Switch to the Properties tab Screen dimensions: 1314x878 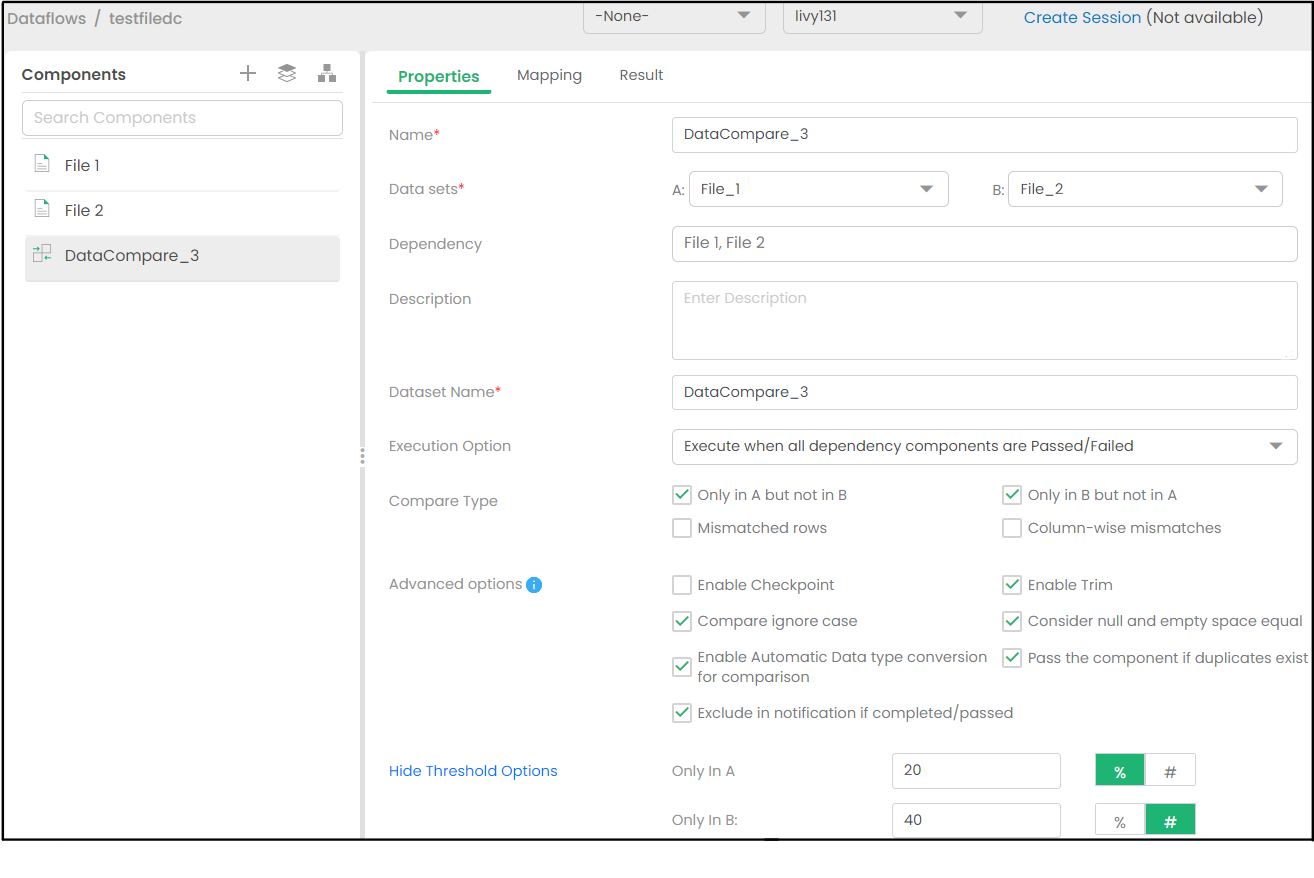439,76
